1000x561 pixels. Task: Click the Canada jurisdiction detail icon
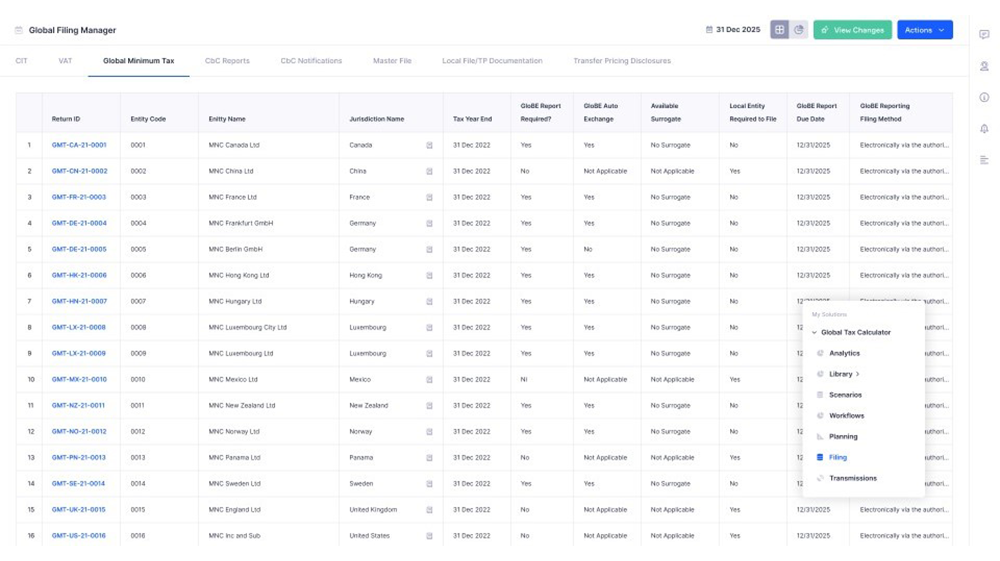(x=430, y=145)
